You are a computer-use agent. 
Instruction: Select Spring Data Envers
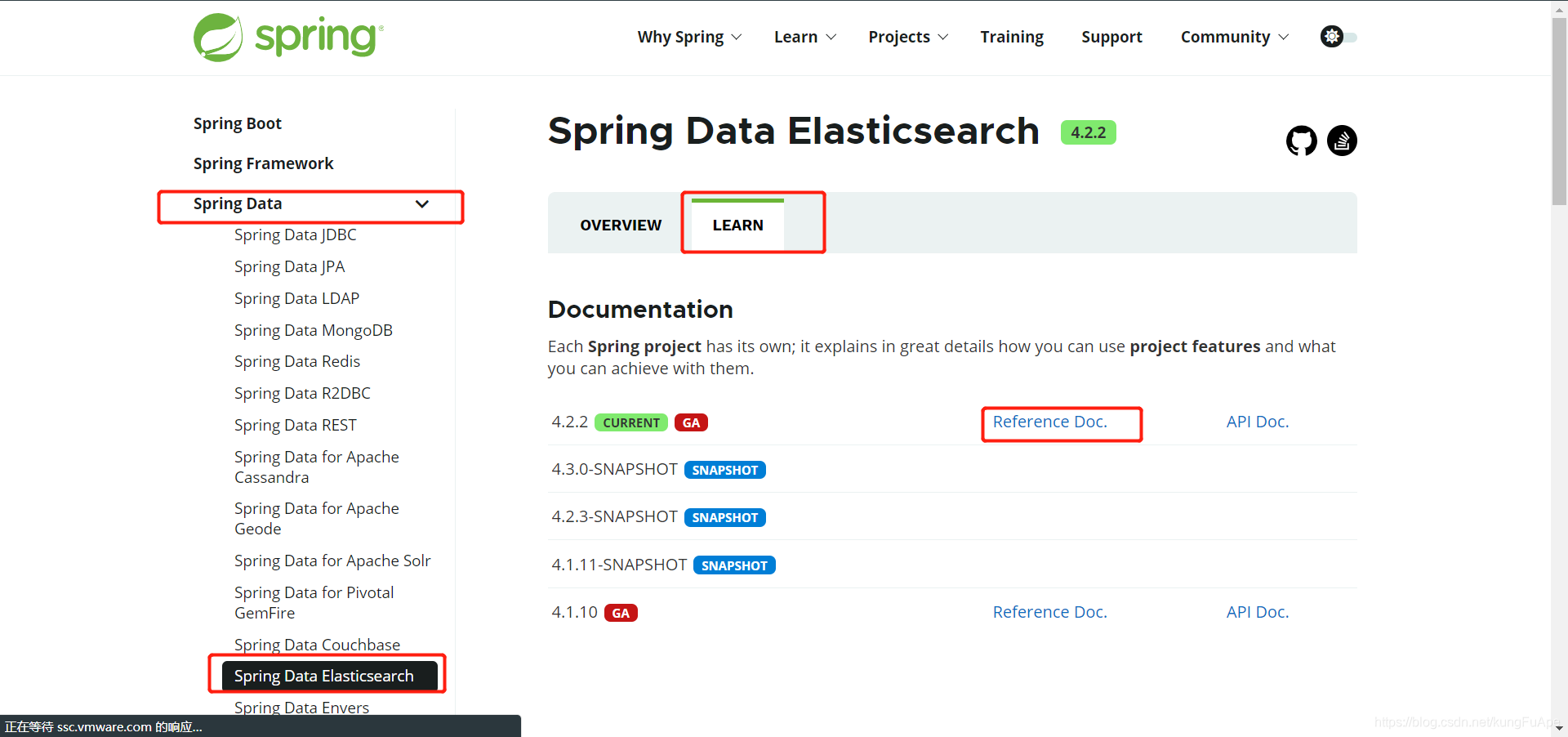pyautogui.click(x=301, y=708)
